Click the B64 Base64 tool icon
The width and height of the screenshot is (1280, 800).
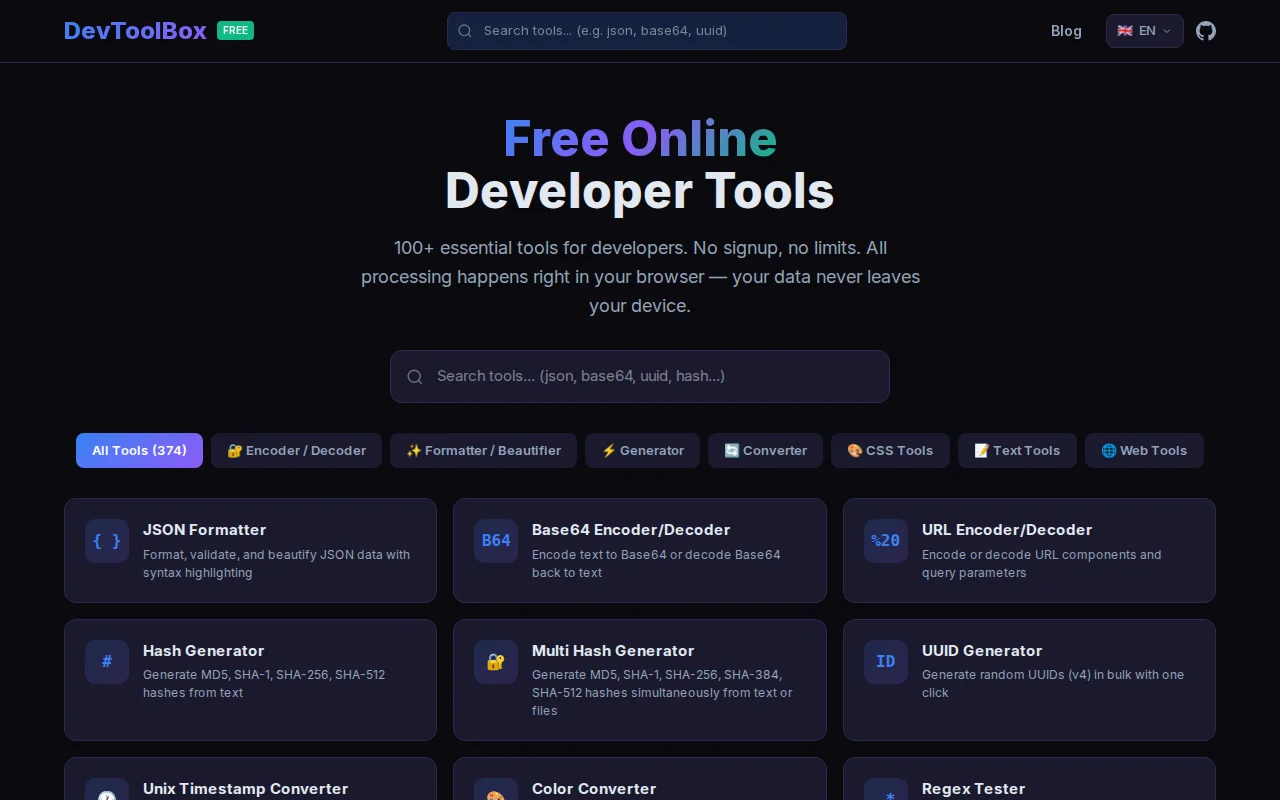tap(496, 541)
